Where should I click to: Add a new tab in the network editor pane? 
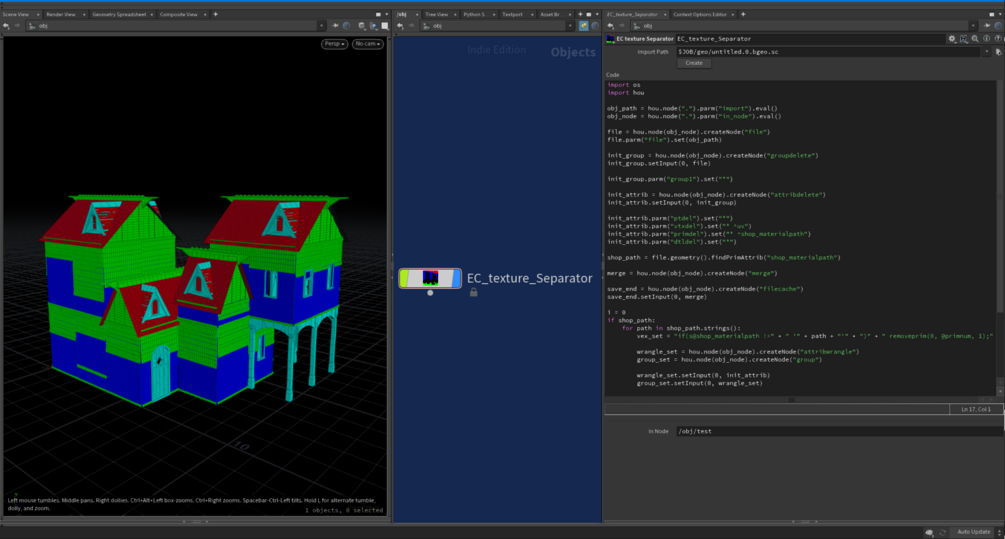[580, 14]
